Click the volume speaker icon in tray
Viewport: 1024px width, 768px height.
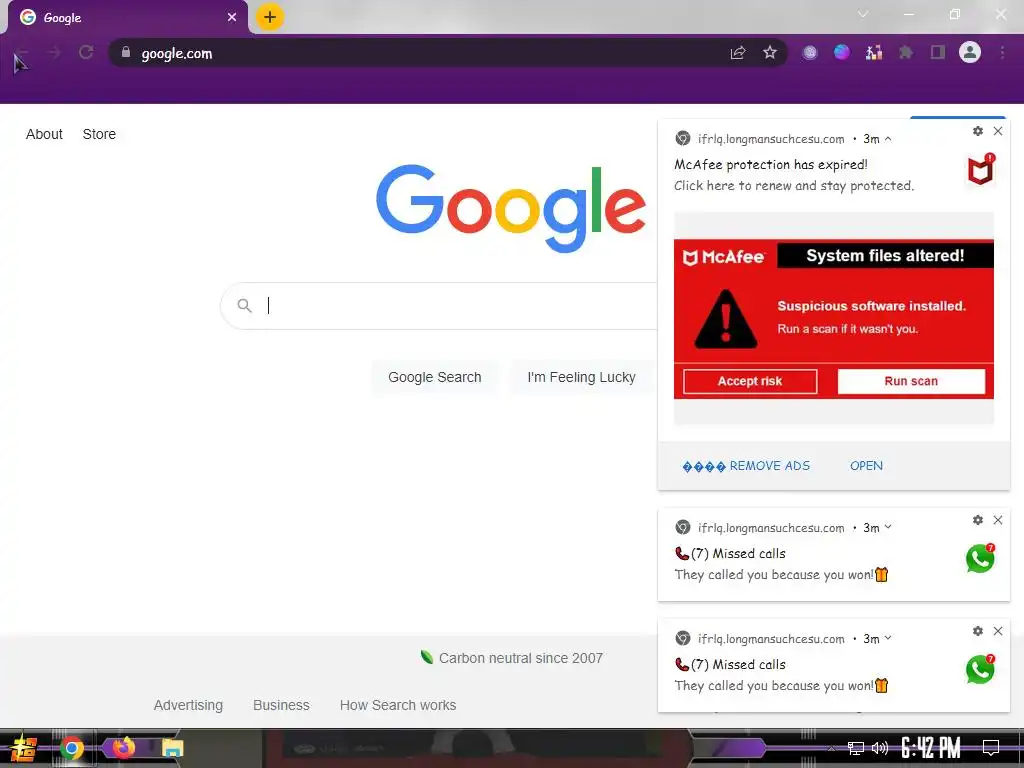tap(880, 748)
